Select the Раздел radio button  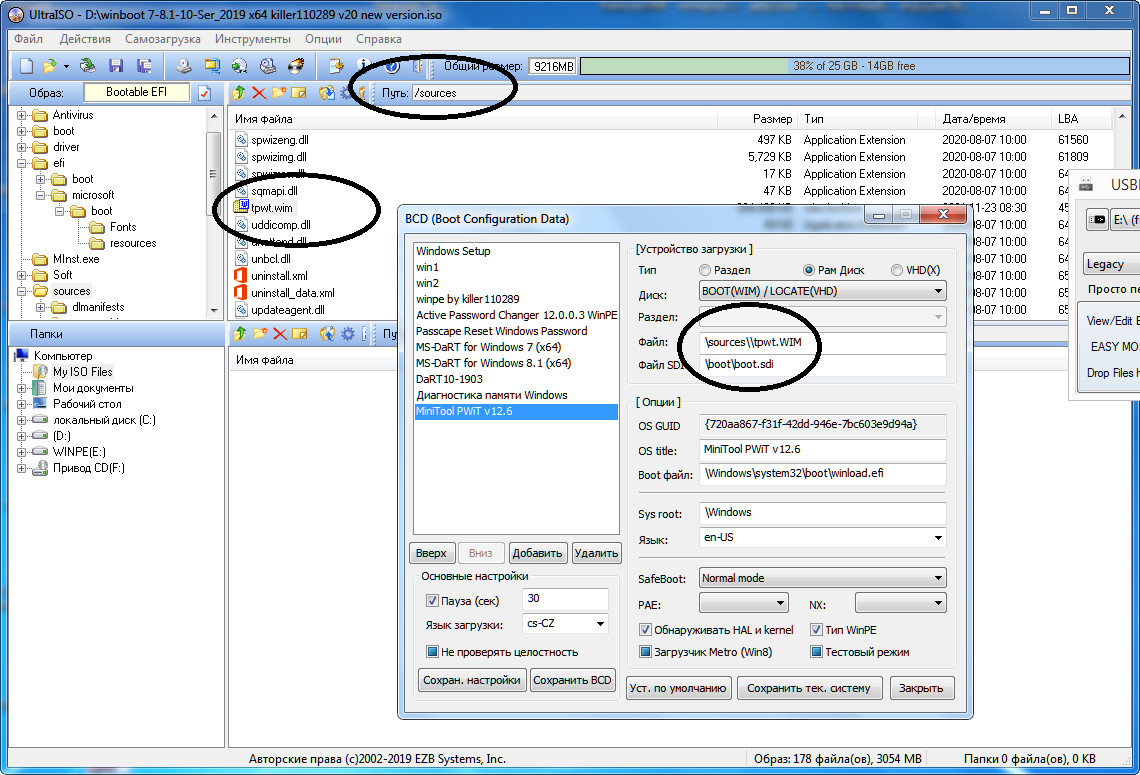pyautogui.click(x=706, y=270)
